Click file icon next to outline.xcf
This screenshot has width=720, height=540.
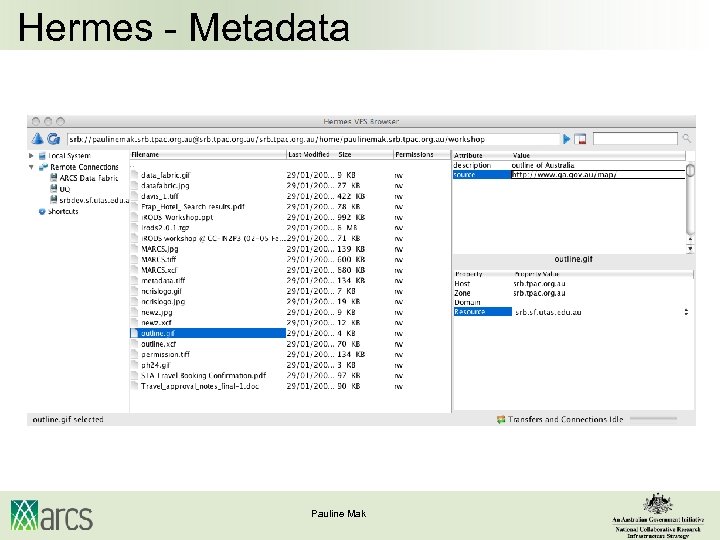coord(135,344)
